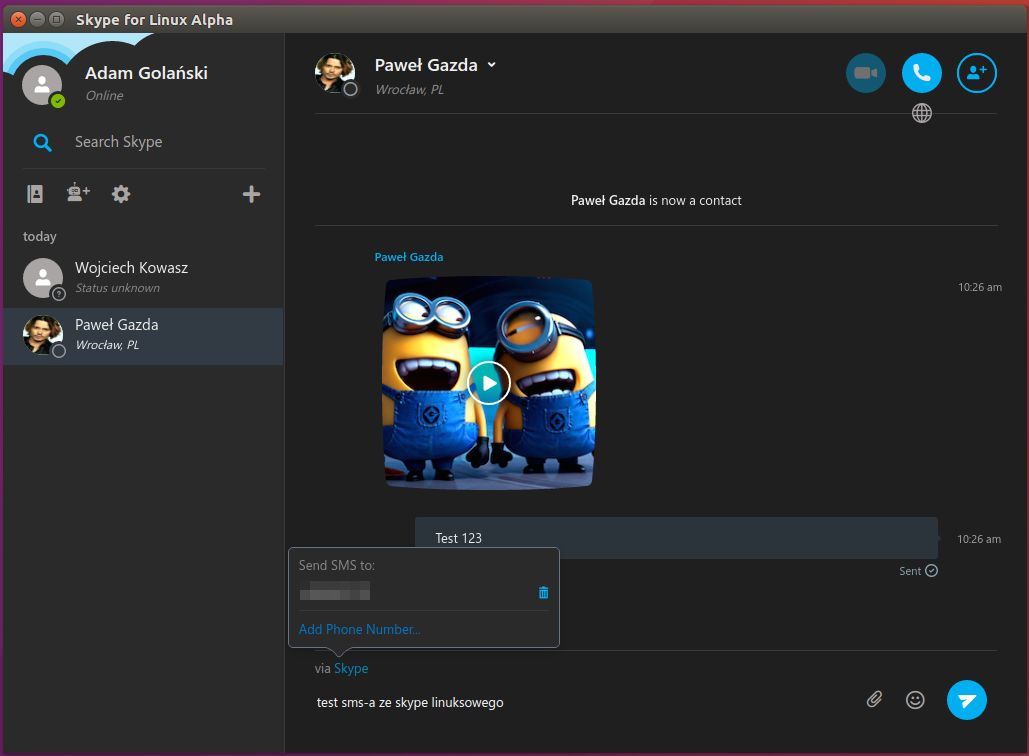Image resolution: width=1029 pixels, height=756 pixels.
Task: Send the message with the arrow button
Action: [967, 700]
